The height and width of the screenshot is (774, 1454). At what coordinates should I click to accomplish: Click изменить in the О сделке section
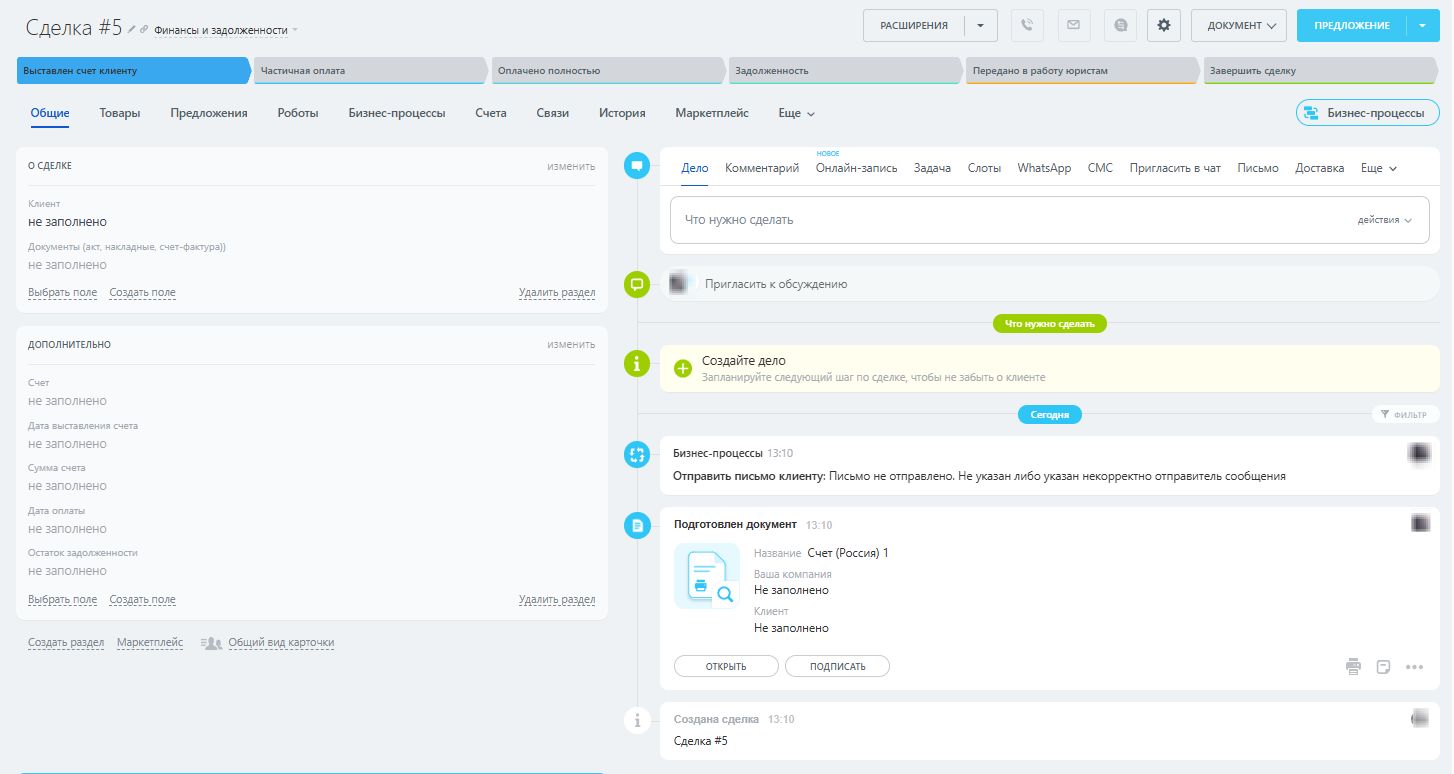point(570,166)
